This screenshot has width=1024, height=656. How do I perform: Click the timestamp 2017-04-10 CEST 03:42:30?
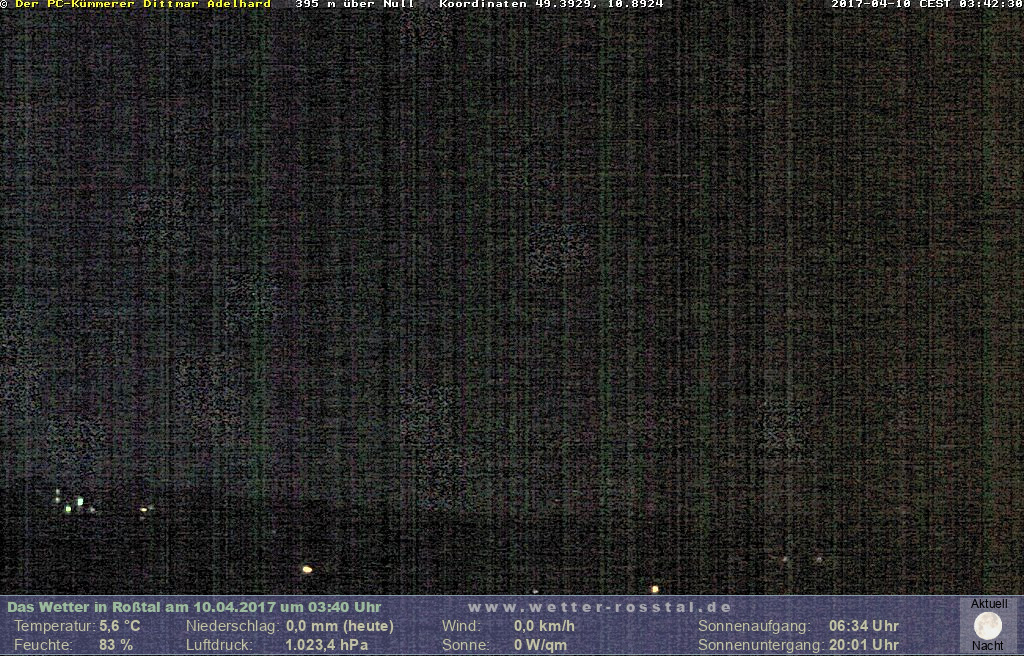click(926, 5)
